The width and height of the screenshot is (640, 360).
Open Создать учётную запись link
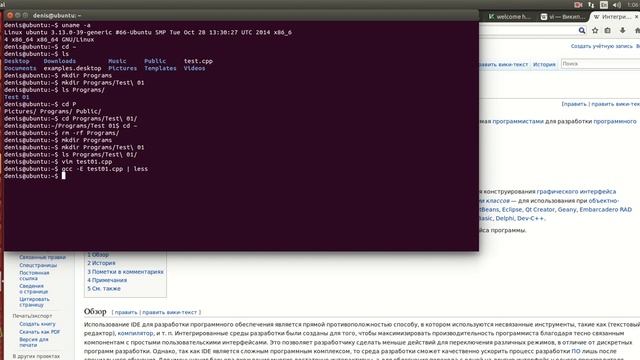click(x=601, y=46)
